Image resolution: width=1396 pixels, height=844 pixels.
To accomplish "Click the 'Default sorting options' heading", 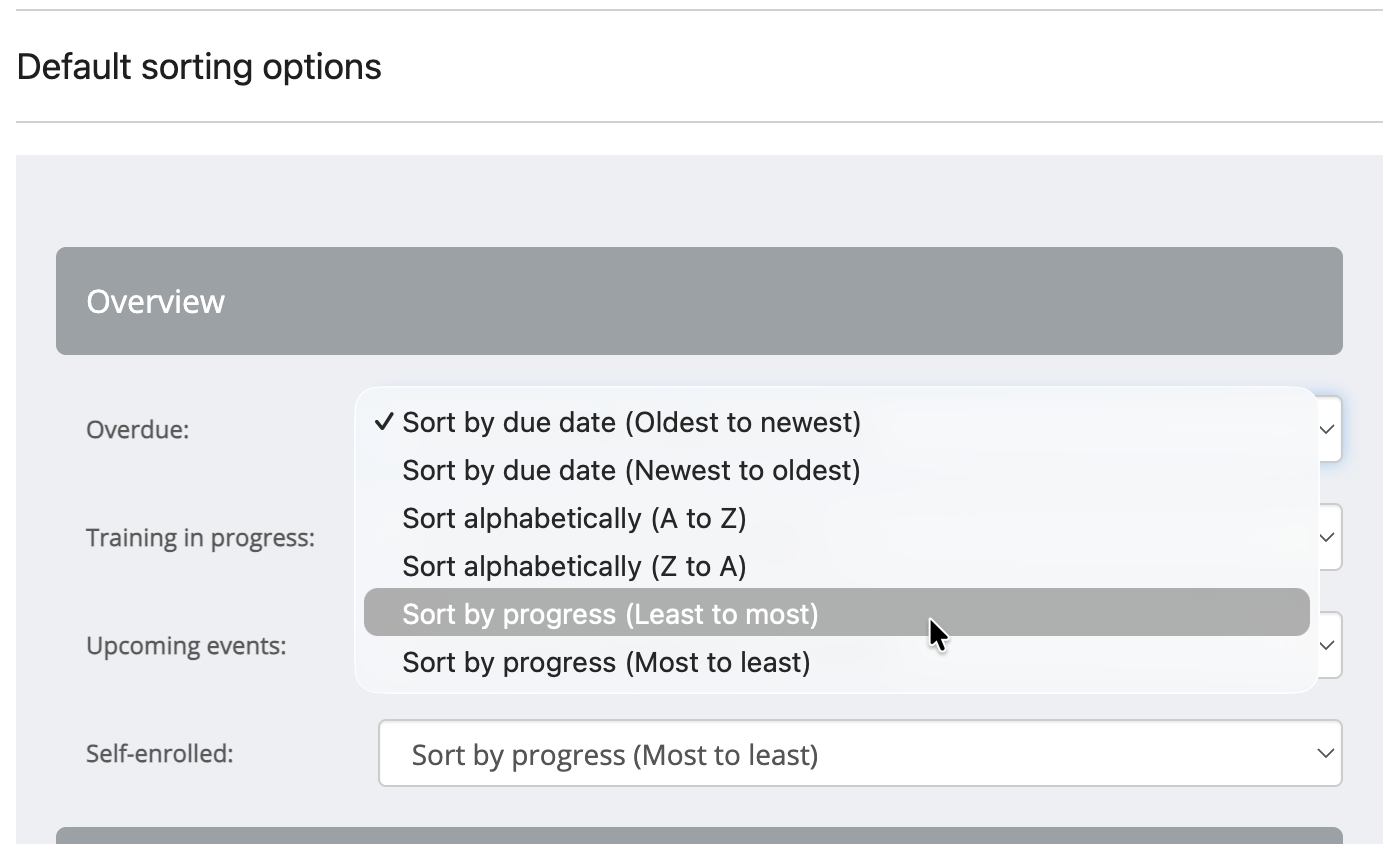I will [x=199, y=67].
